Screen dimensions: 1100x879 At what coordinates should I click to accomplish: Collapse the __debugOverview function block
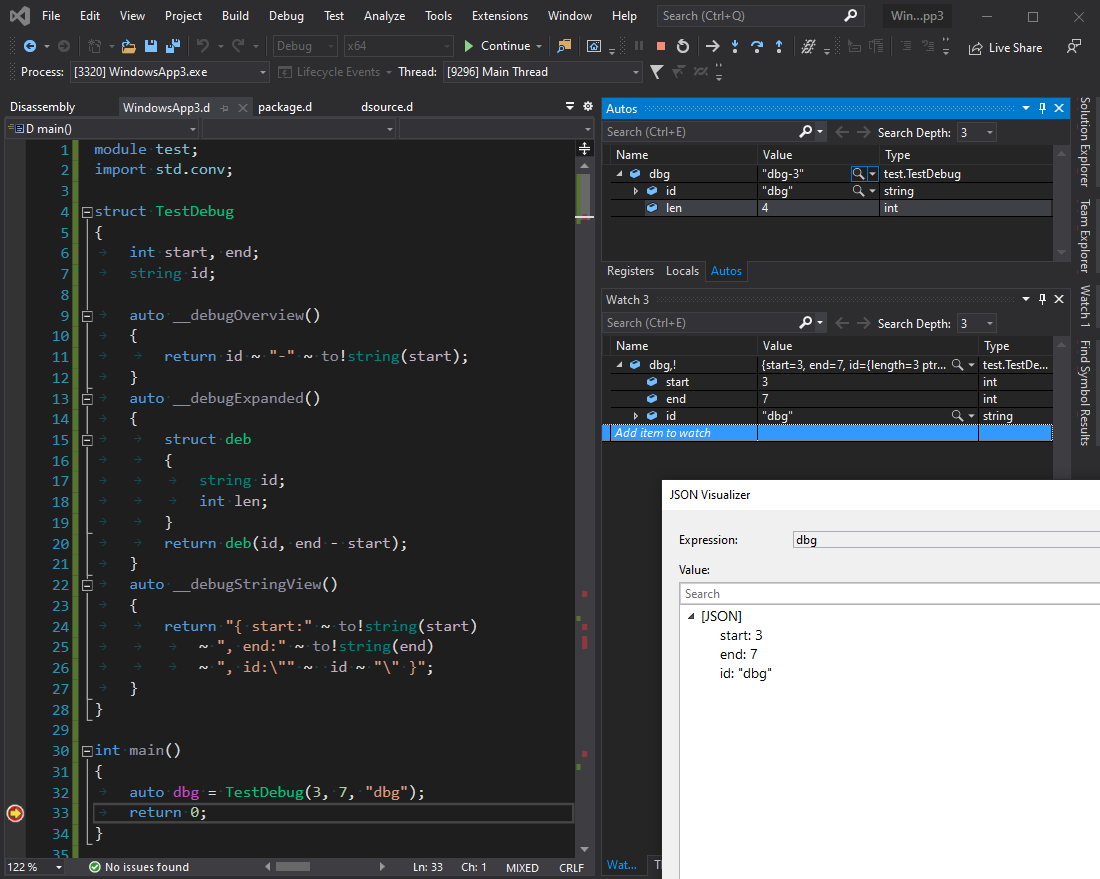click(88, 316)
